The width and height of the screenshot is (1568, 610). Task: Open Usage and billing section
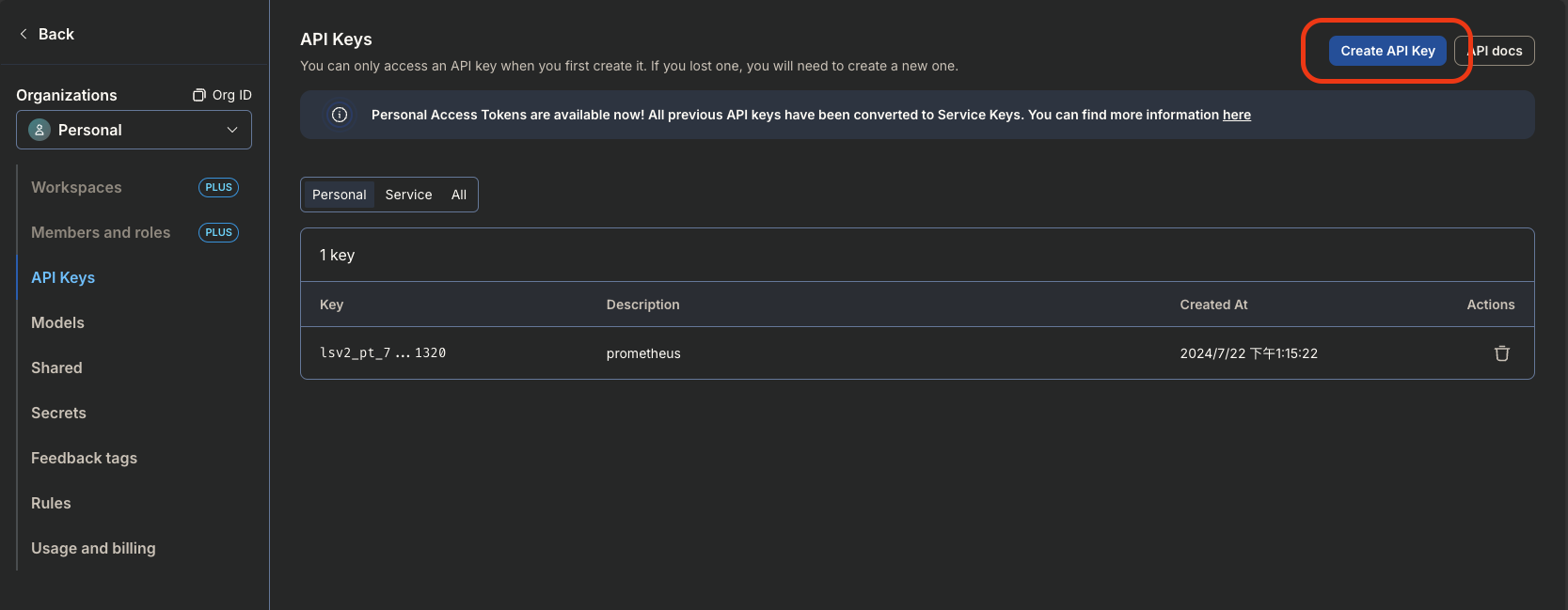[93, 548]
